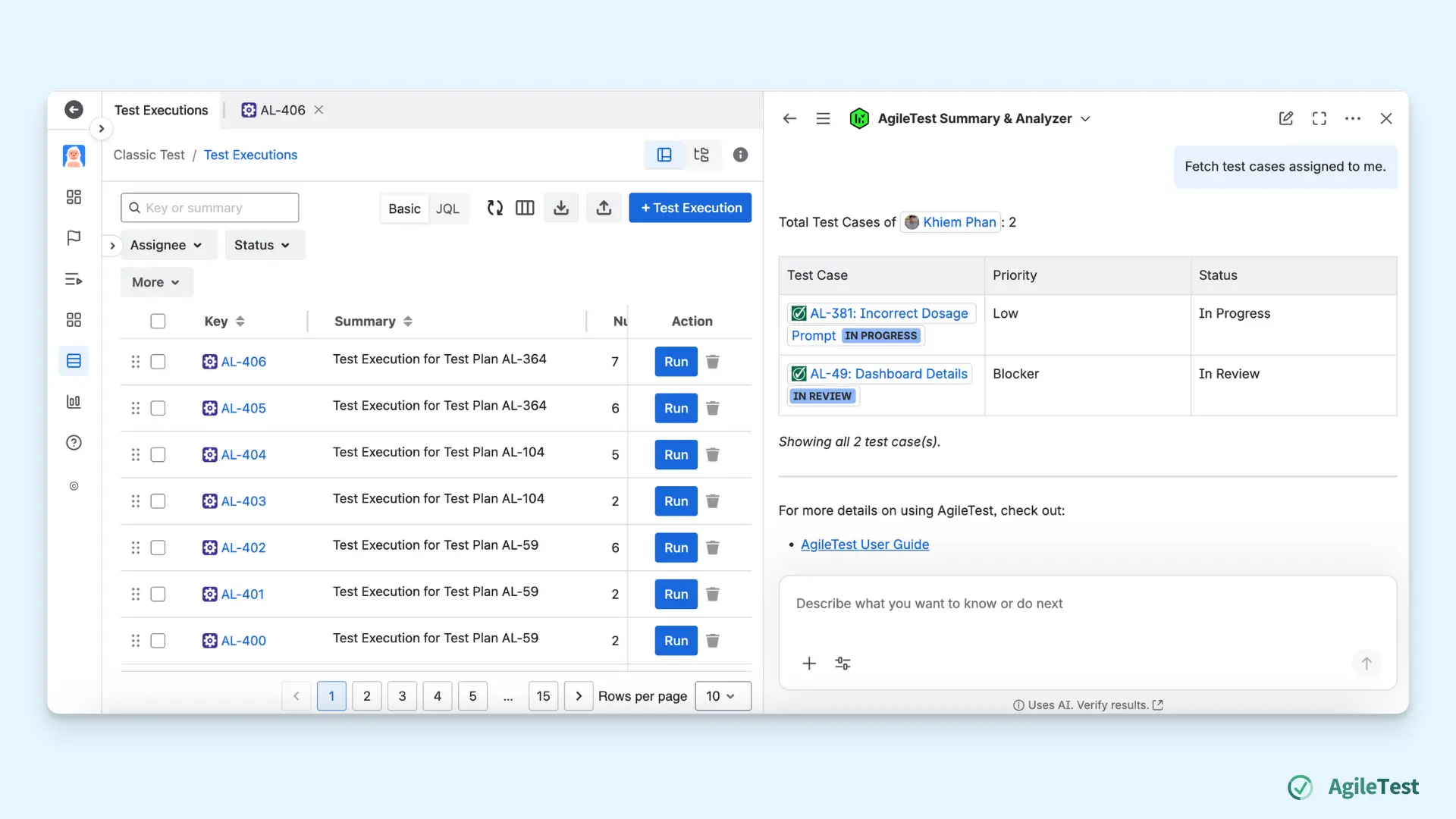Expand the analyzer panel to fullscreen
The image size is (1456, 819).
(x=1319, y=118)
